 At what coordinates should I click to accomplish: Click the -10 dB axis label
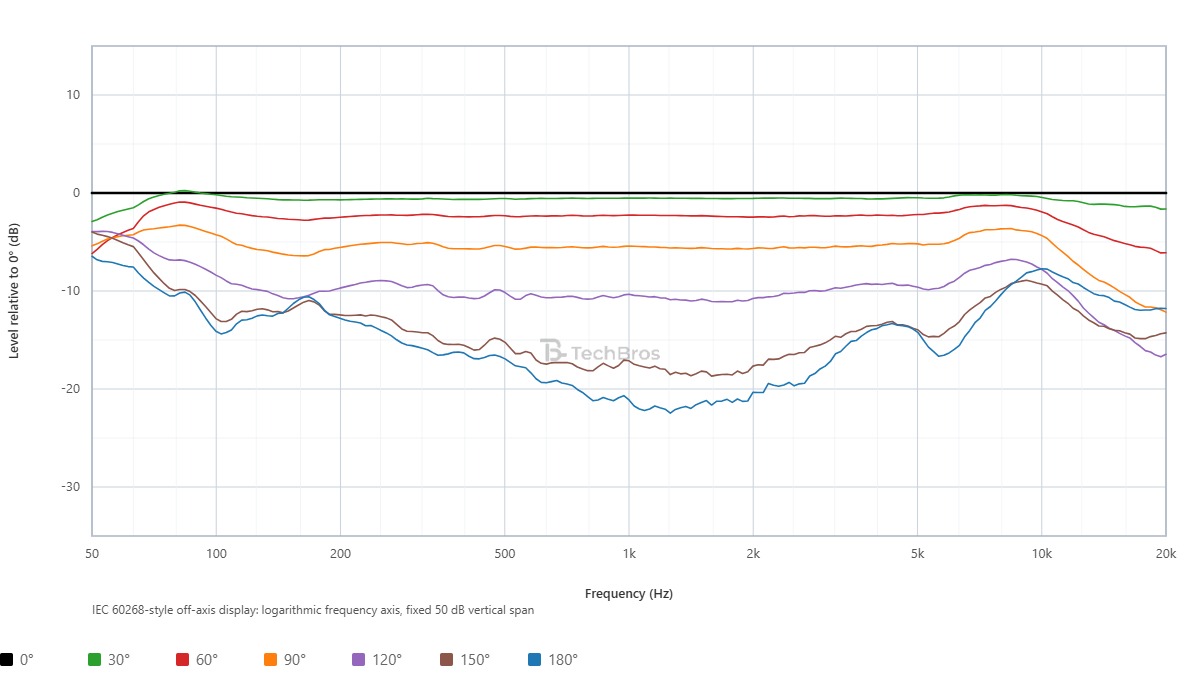[70, 291]
